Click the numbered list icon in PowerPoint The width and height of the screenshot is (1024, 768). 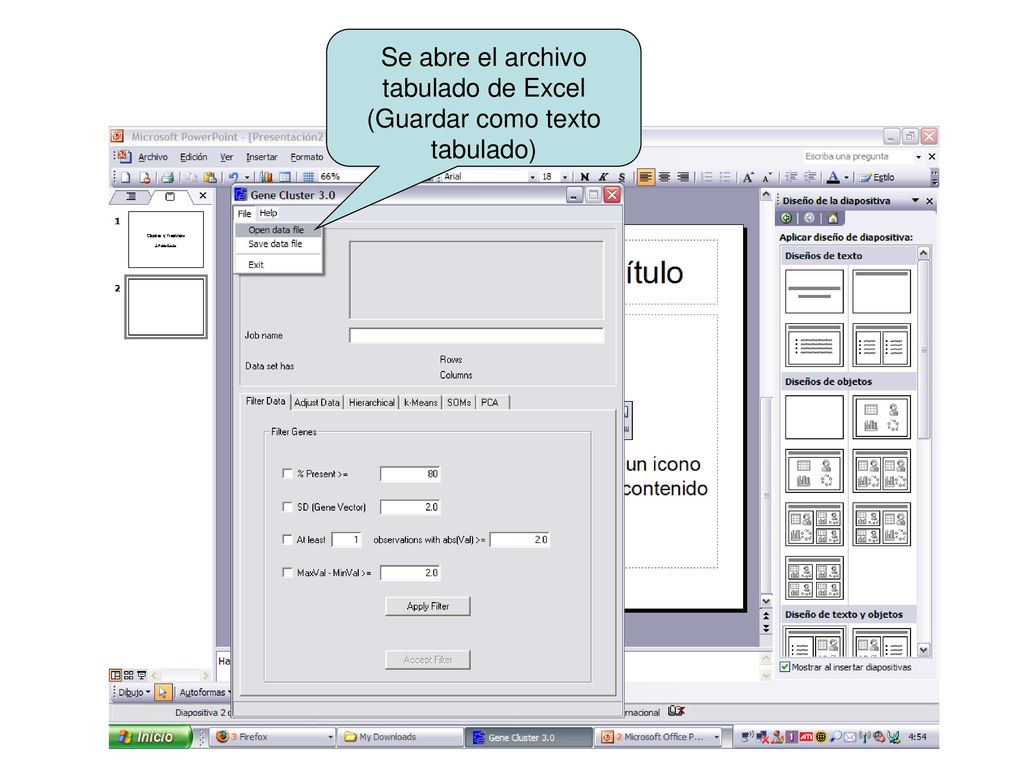707,177
